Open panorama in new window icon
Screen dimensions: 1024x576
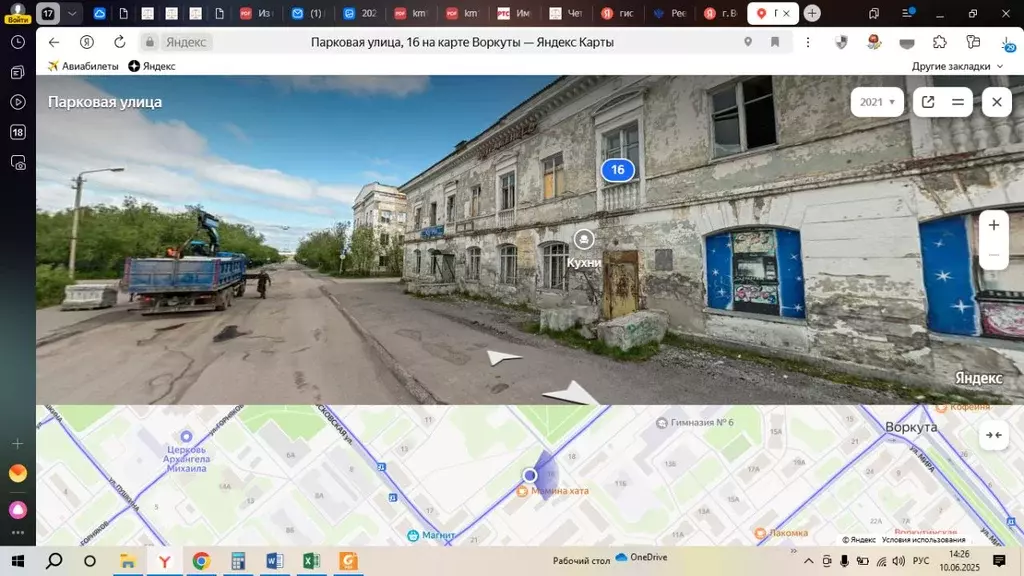point(928,102)
